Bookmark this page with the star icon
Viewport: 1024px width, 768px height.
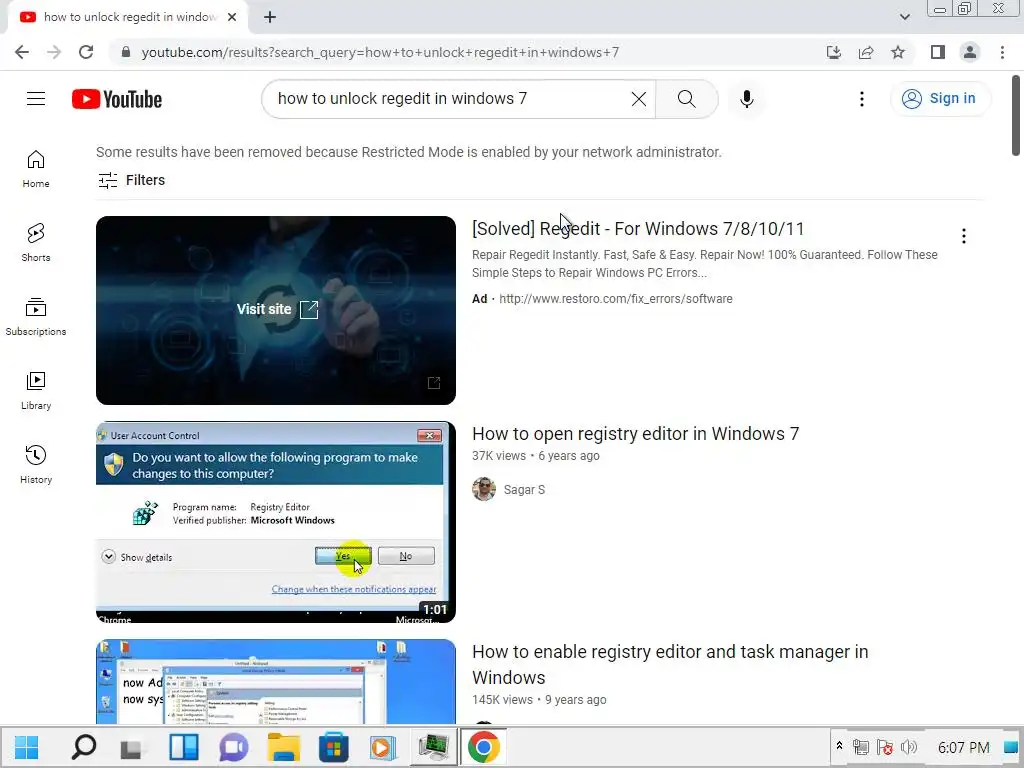click(x=898, y=52)
